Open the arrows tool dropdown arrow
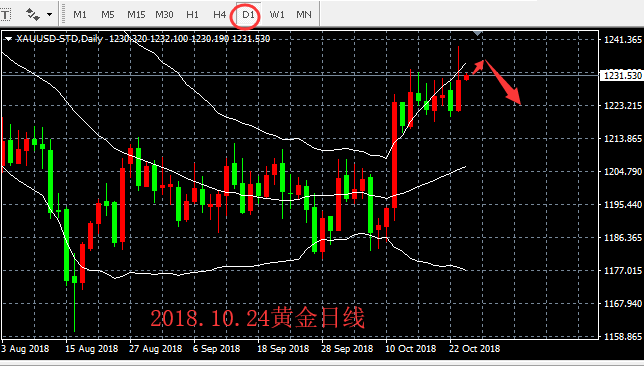The height and width of the screenshot is (366, 644). click(x=49, y=15)
